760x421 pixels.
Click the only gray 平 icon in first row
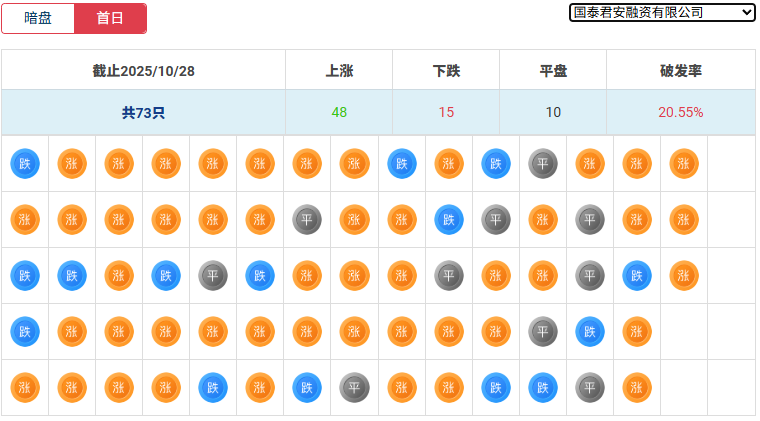[x=543, y=164]
